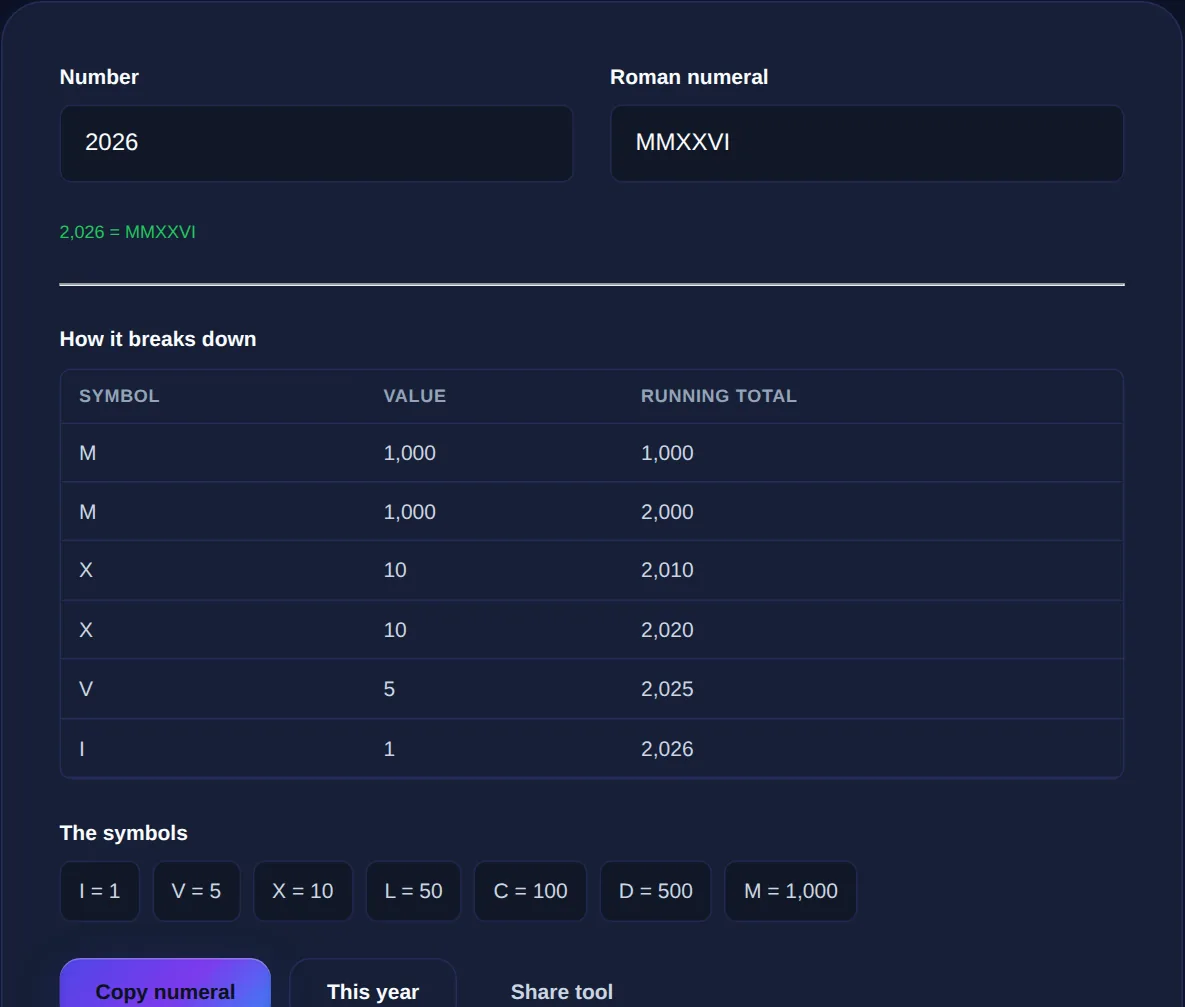Click the M symbol in the row totaling 2,000
The image size is (1185, 1007).
88,512
